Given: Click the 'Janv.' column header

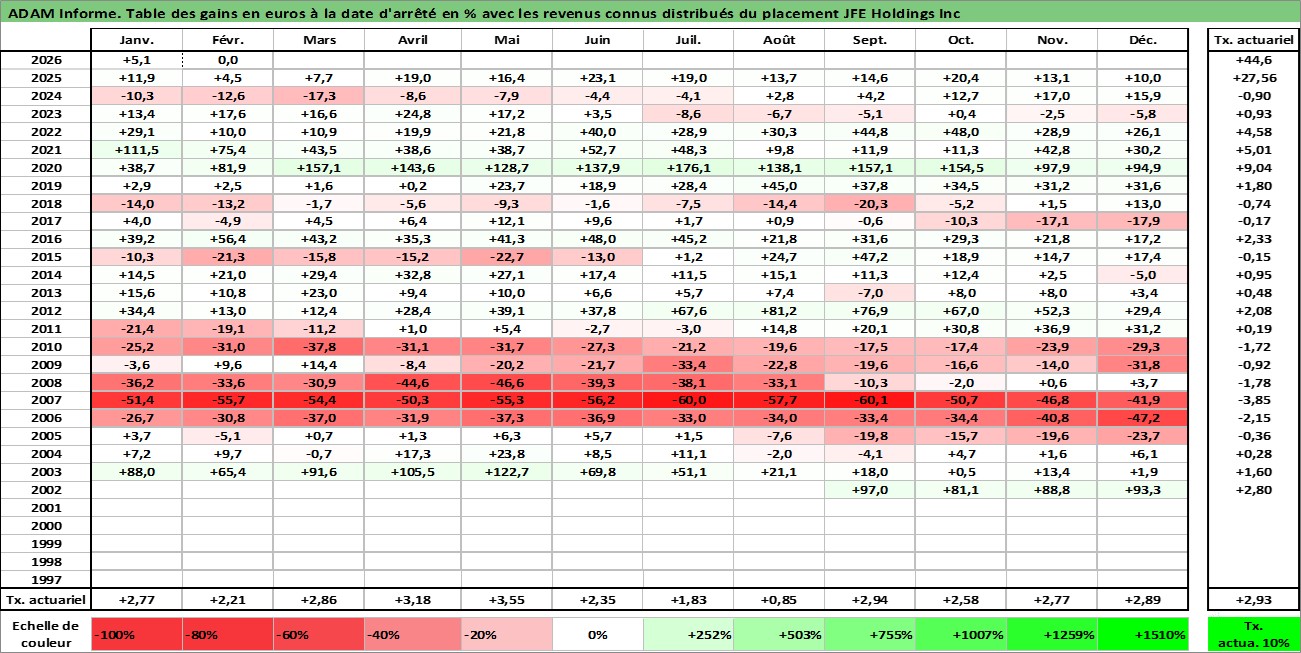Looking at the screenshot, I should click(136, 40).
